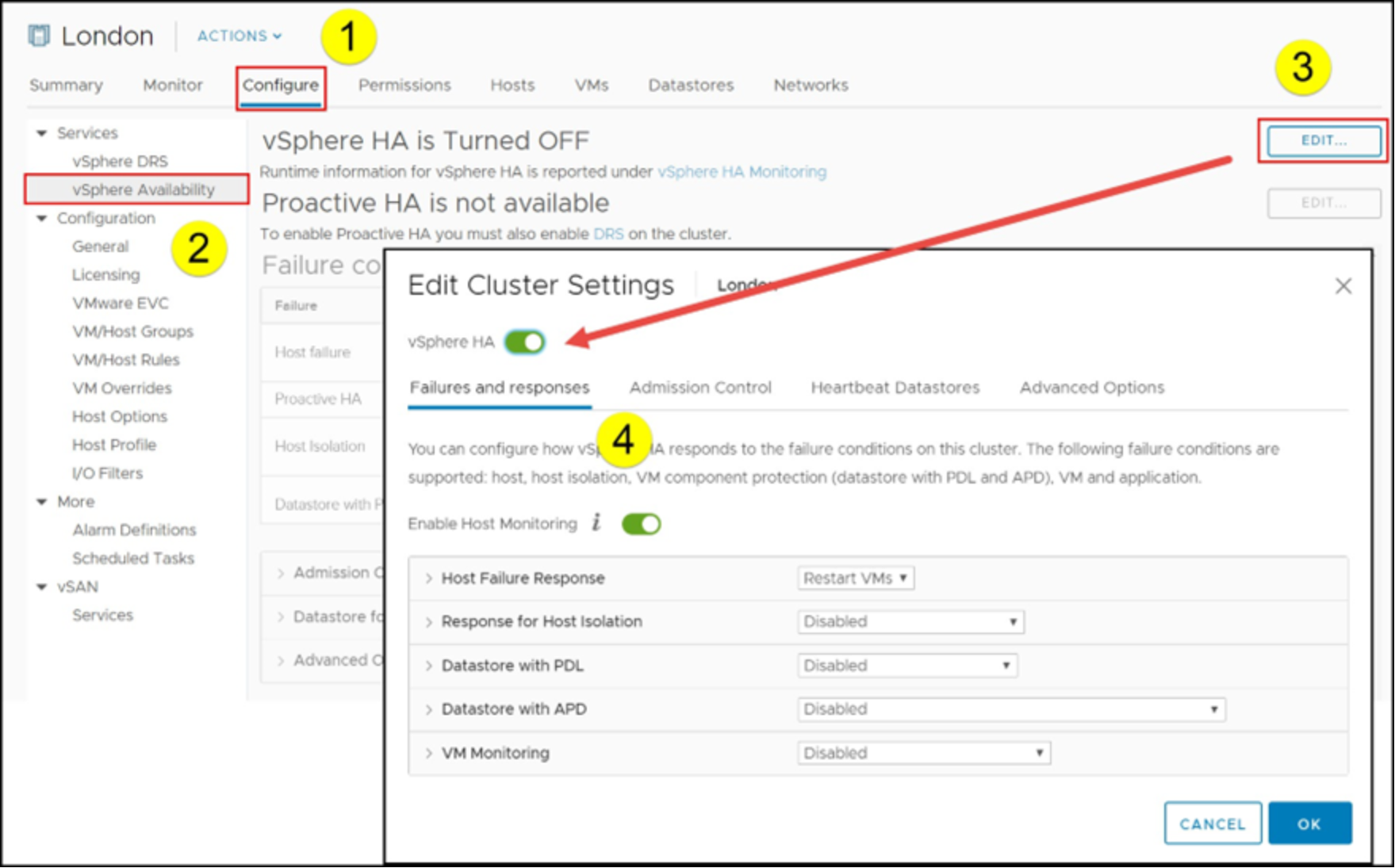The width and height of the screenshot is (1395, 868).
Task: Expand Datastore with PDL row
Action: pyautogui.click(x=428, y=665)
